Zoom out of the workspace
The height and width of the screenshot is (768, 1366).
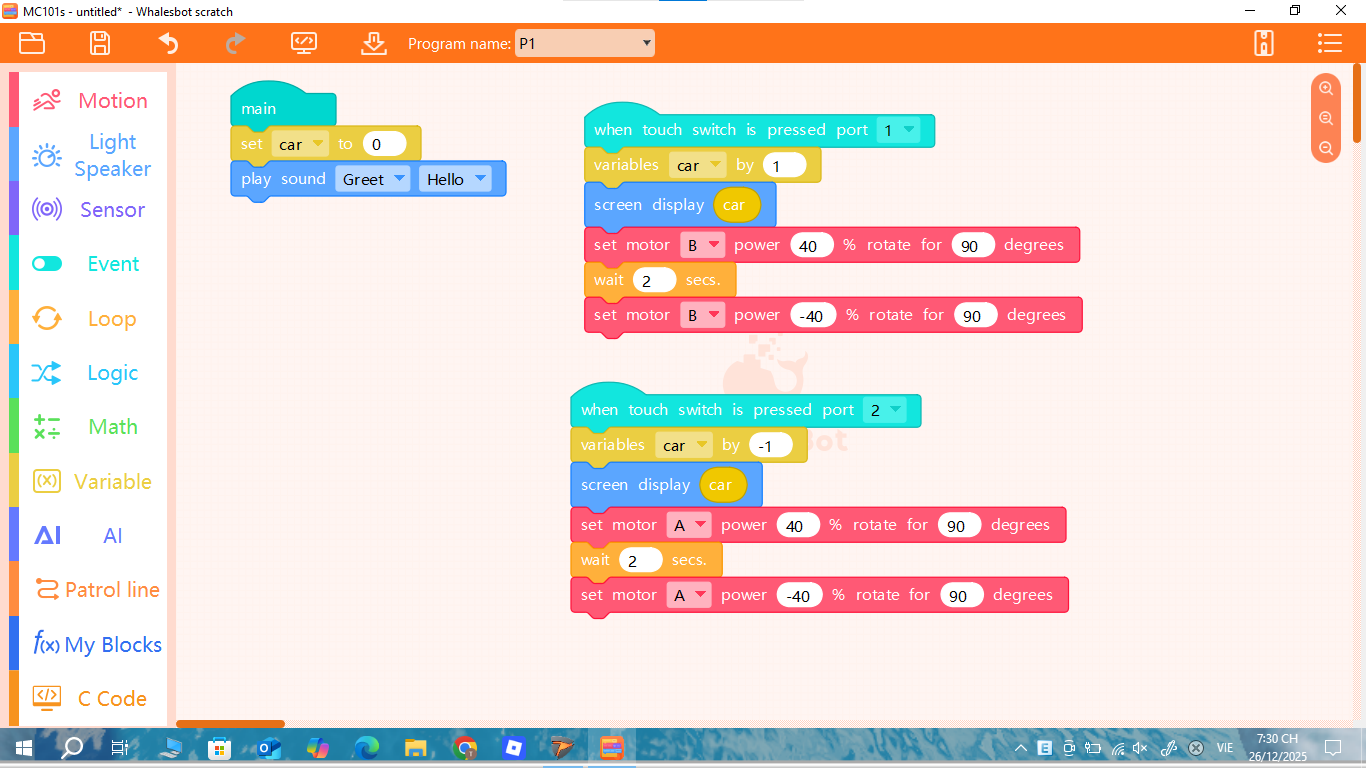pos(1326,148)
